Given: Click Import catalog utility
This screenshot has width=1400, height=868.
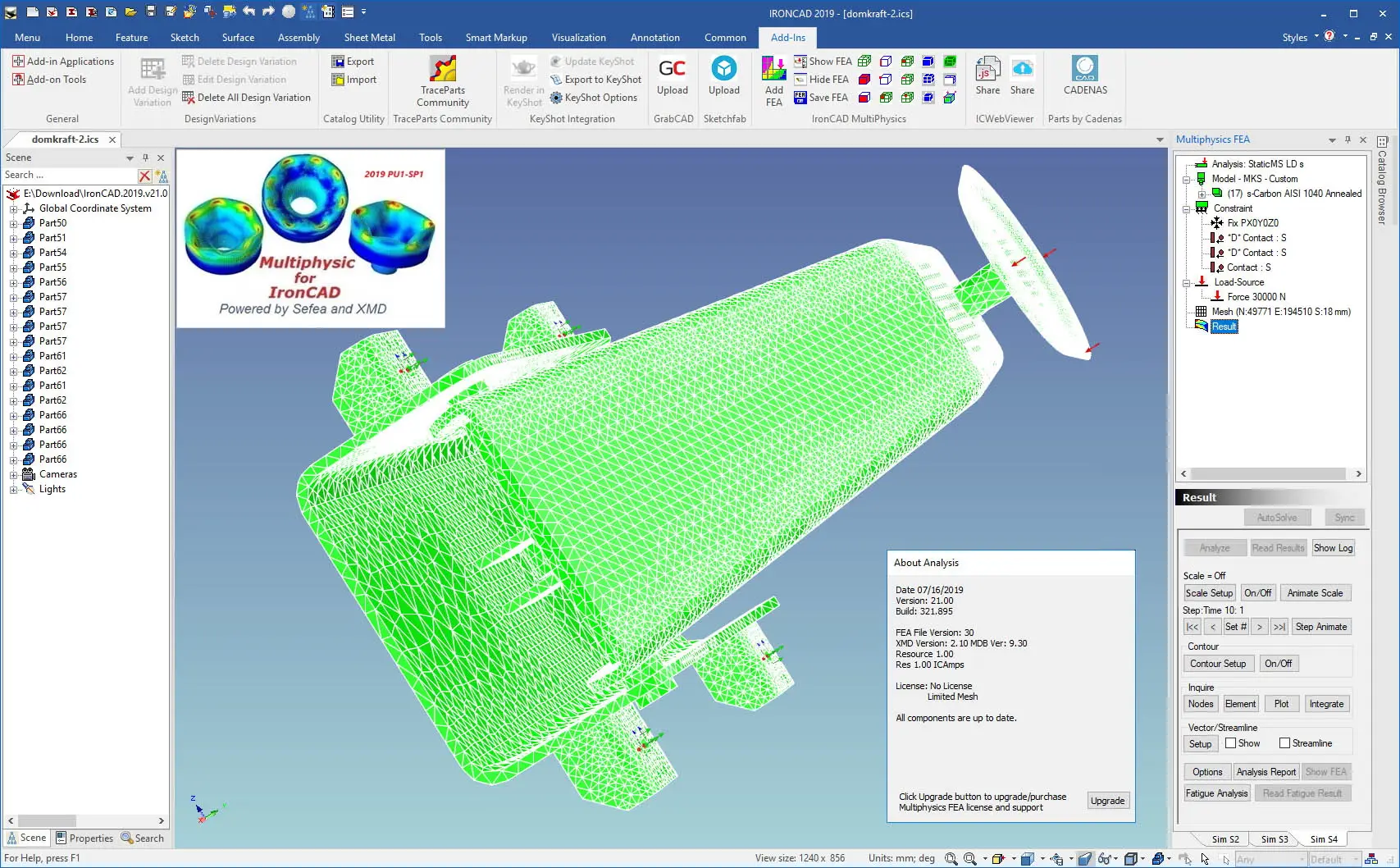Looking at the screenshot, I should tap(353, 80).
